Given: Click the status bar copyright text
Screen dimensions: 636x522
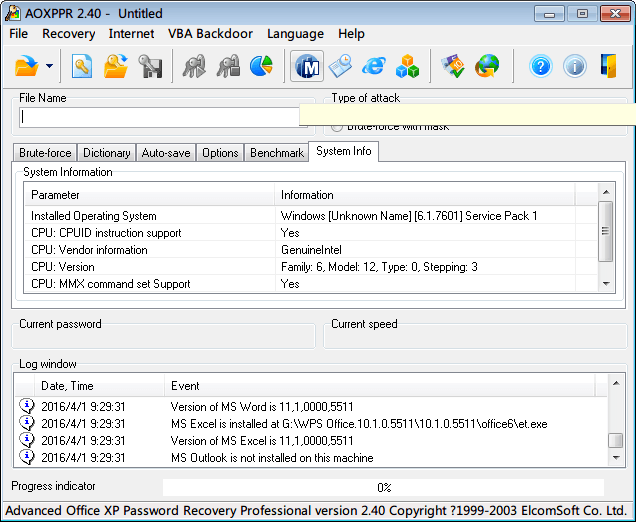Looking at the screenshot, I should [x=316, y=510].
